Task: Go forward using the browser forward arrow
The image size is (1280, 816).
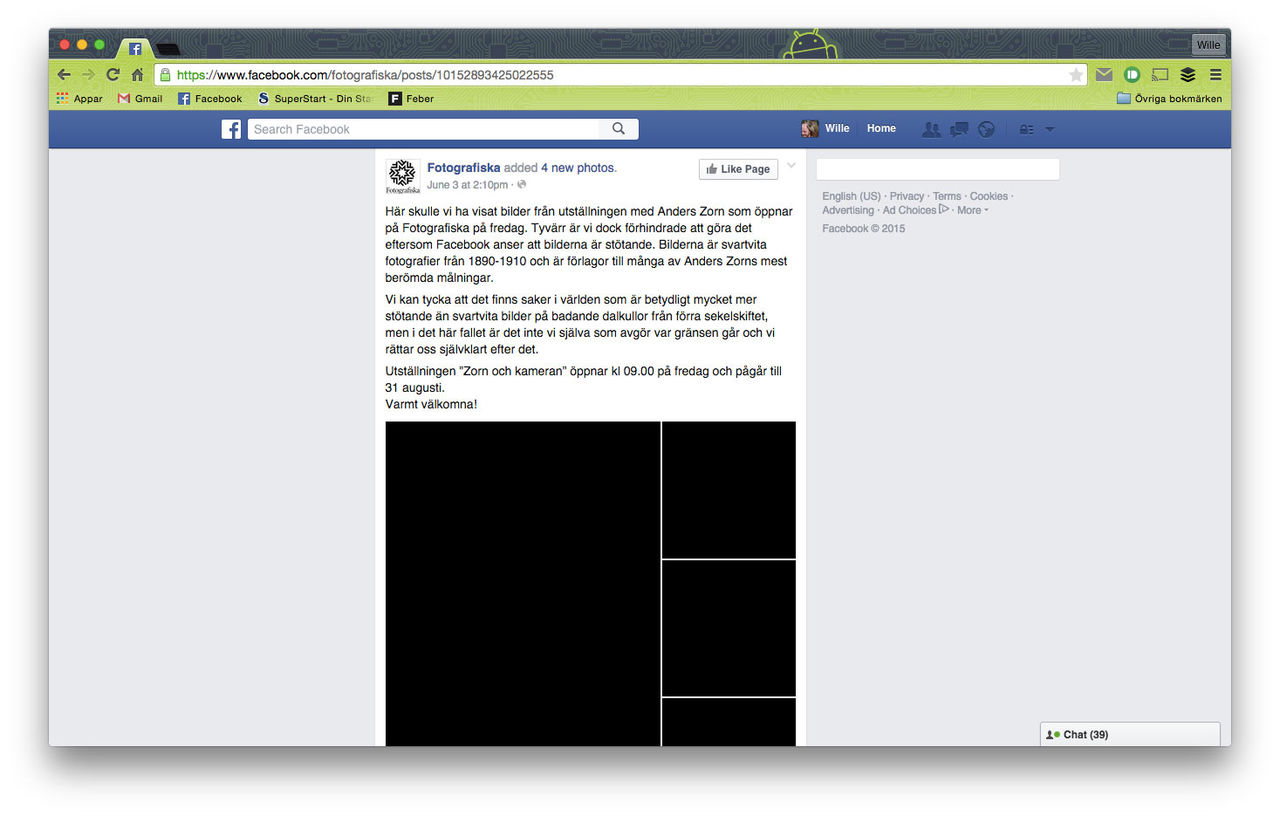Action: tap(88, 75)
